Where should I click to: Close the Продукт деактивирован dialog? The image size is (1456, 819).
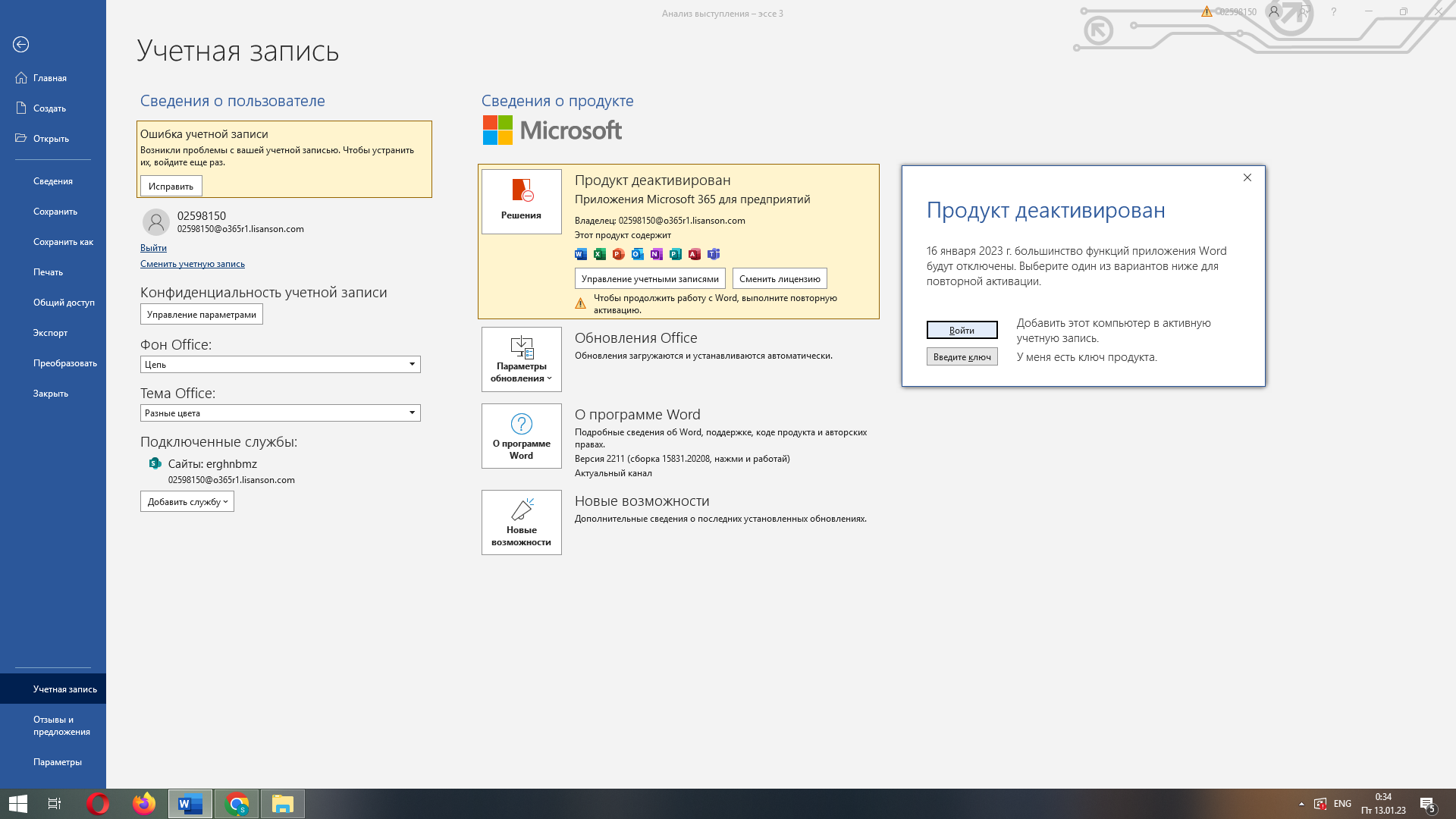pos(1247,177)
